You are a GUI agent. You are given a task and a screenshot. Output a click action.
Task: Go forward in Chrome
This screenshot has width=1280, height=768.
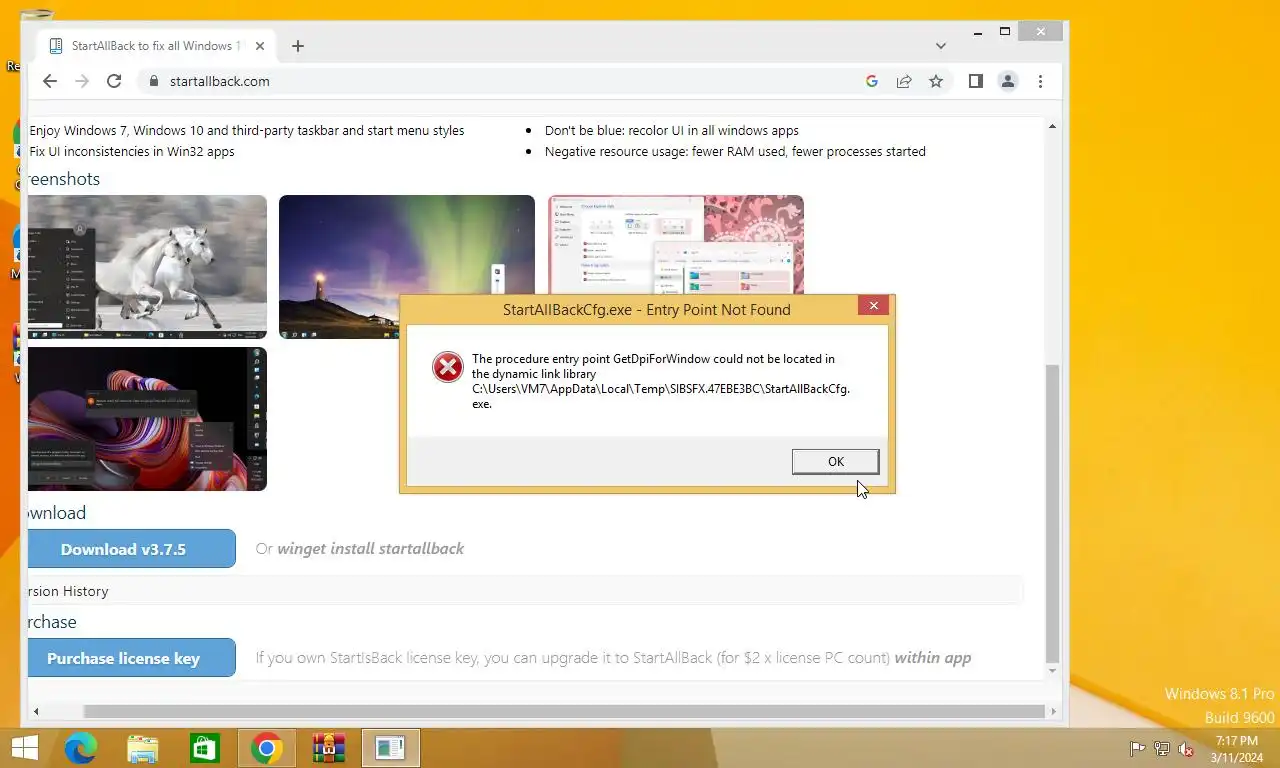(x=82, y=81)
